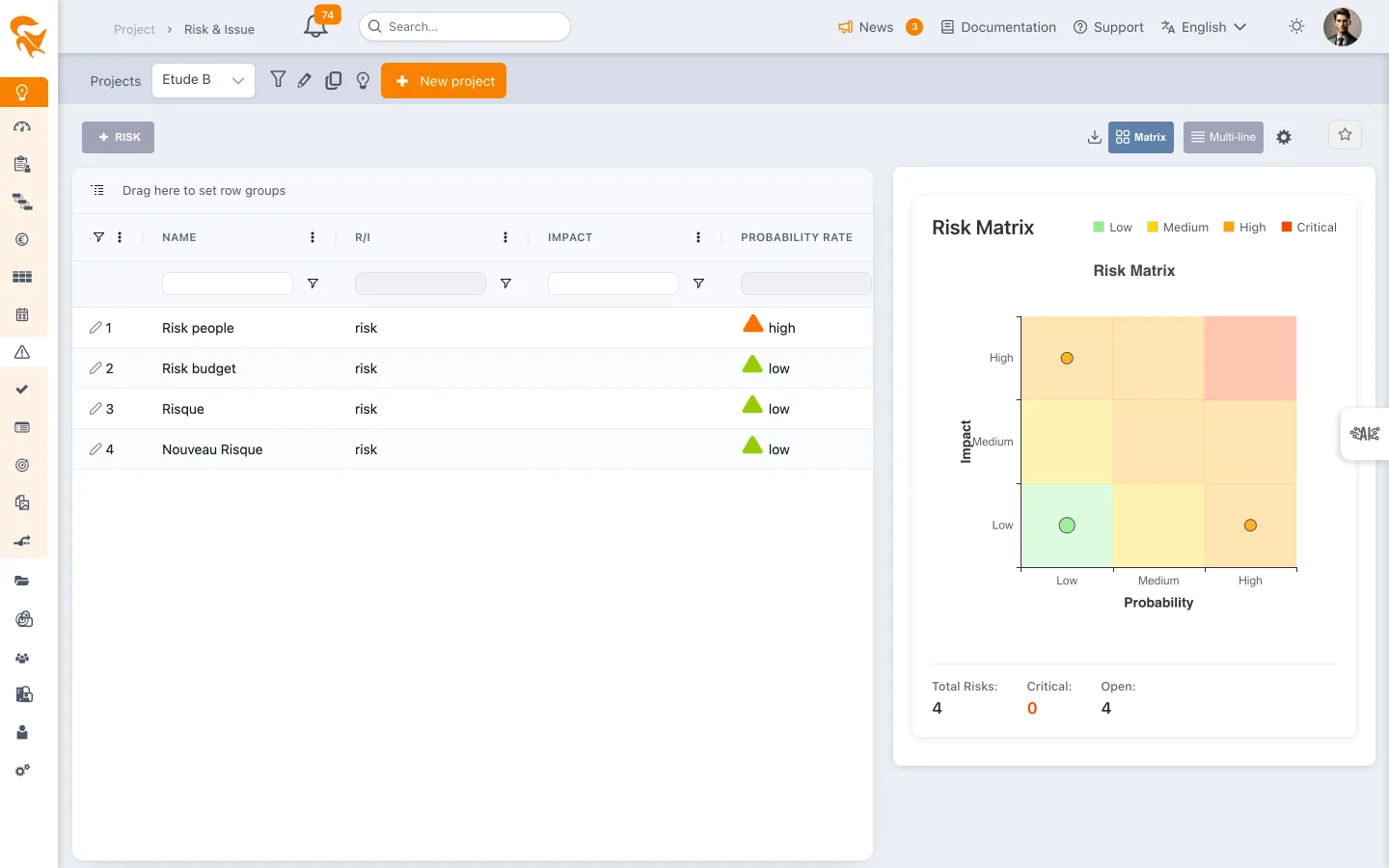
Task: Open the Gantt chart icon in the sidebar
Action: [22, 202]
